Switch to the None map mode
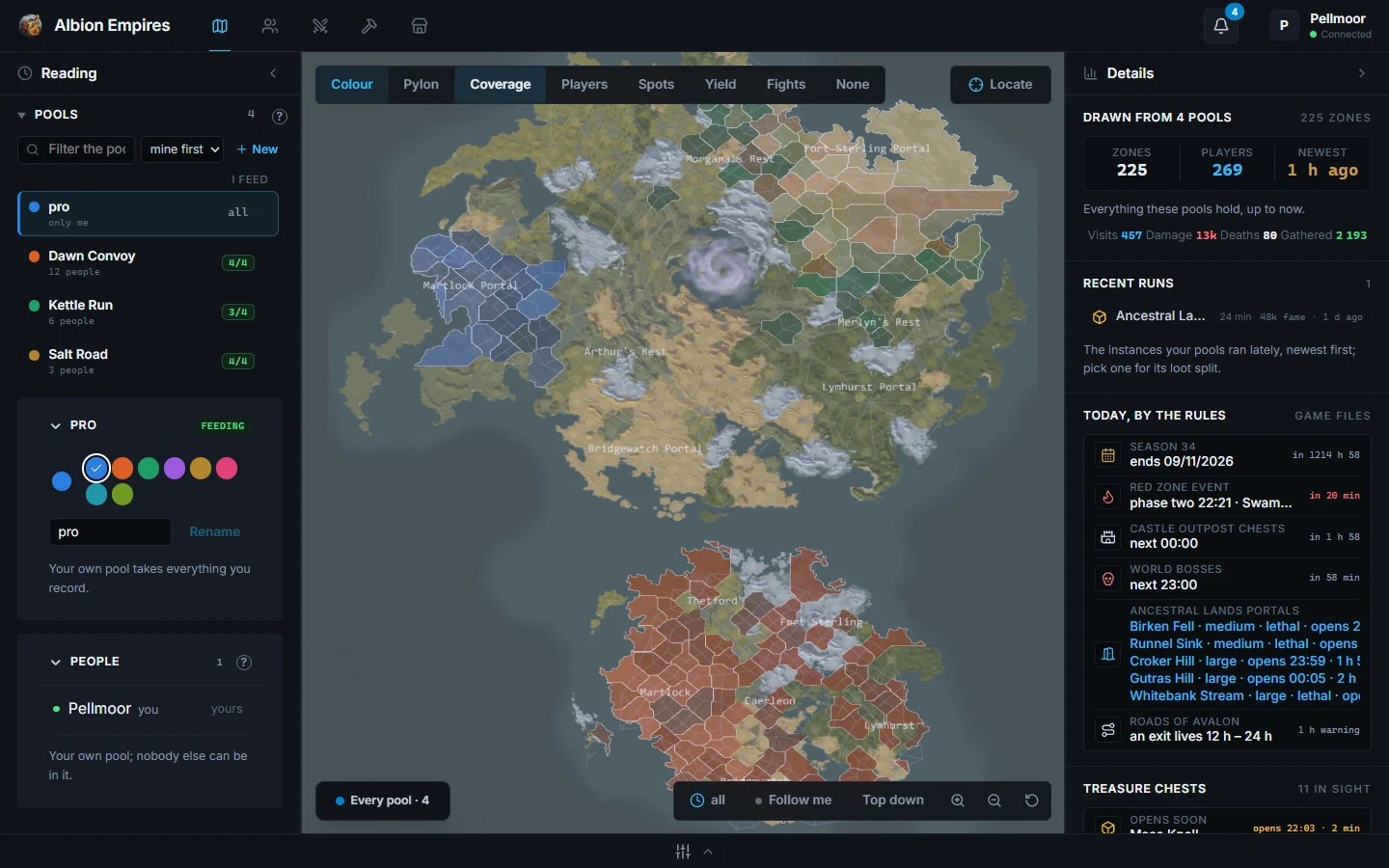Image resolution: width=1389 pixels, height=868 pixels. (853, 85)
